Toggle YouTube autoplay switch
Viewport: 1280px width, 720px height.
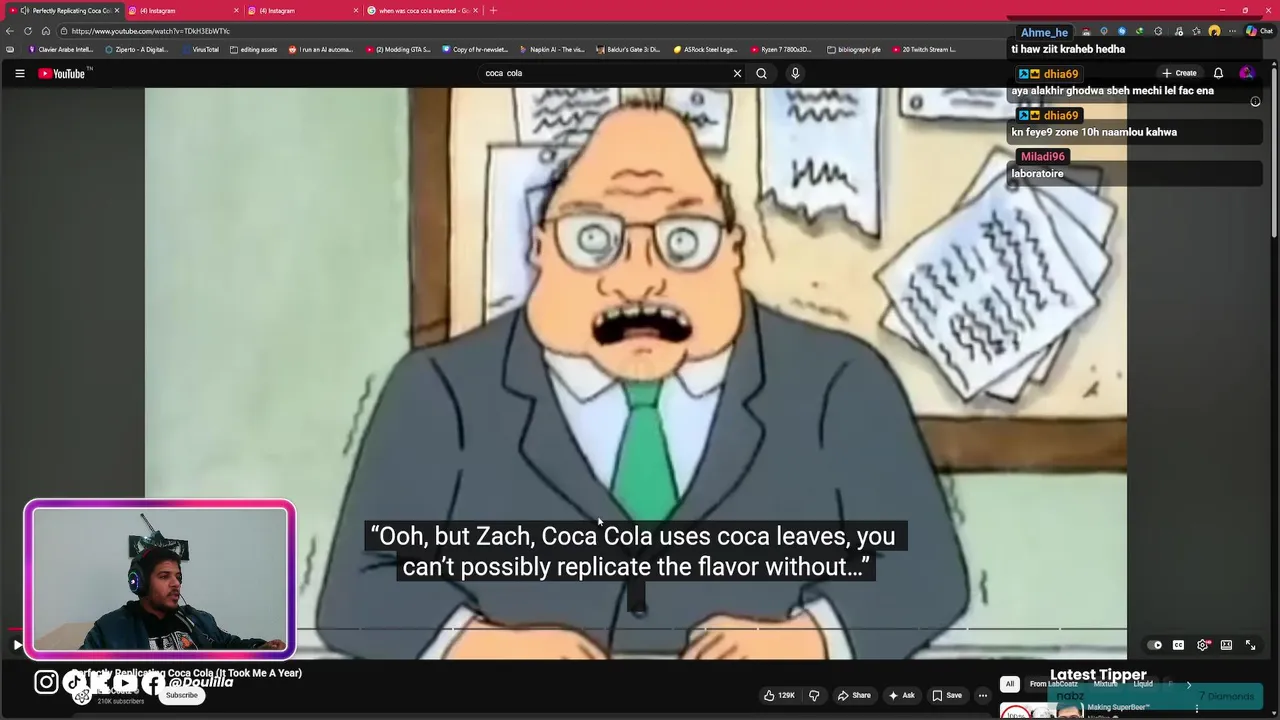point(1155,645)
